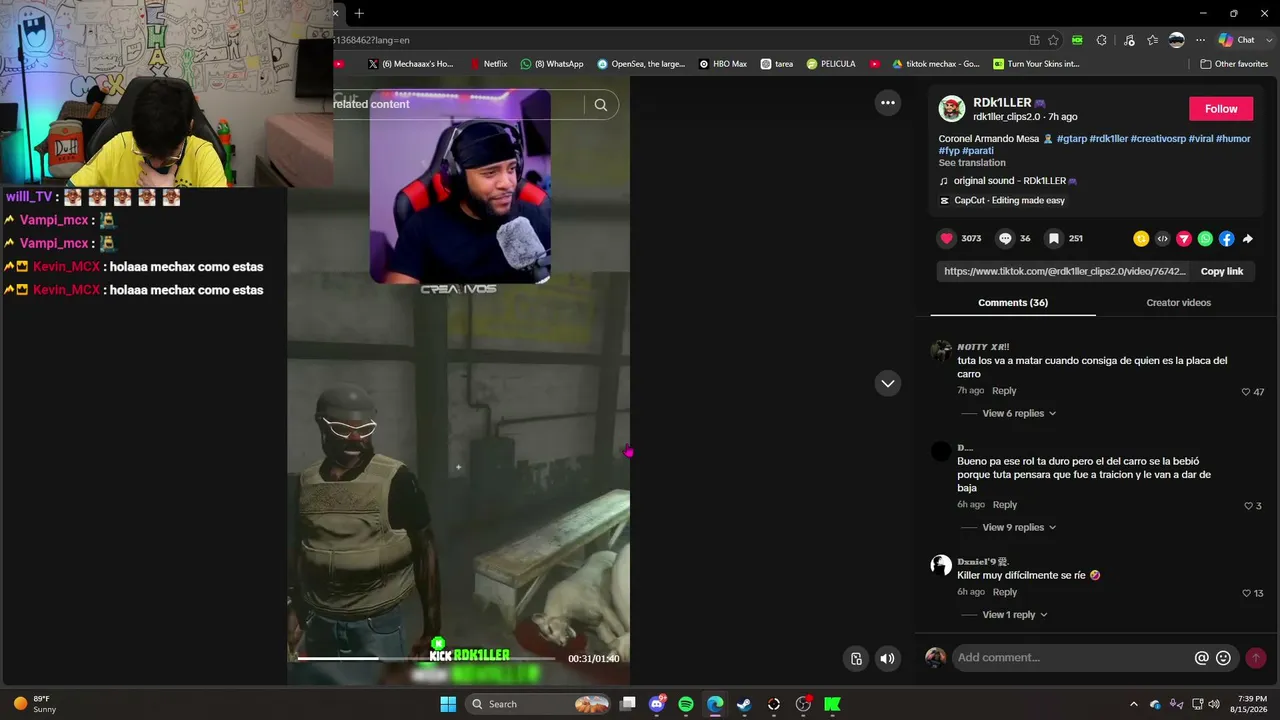Seek the video progress bar
The width and height of the screenshot is (1280, 720).
coord(426,658)
